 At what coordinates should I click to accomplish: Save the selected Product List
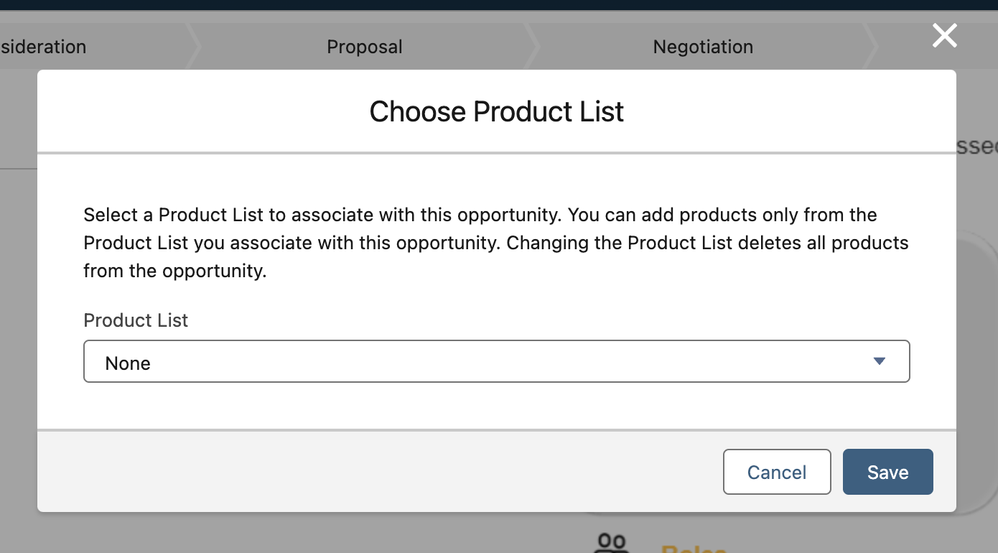click(x=888, y=472)
